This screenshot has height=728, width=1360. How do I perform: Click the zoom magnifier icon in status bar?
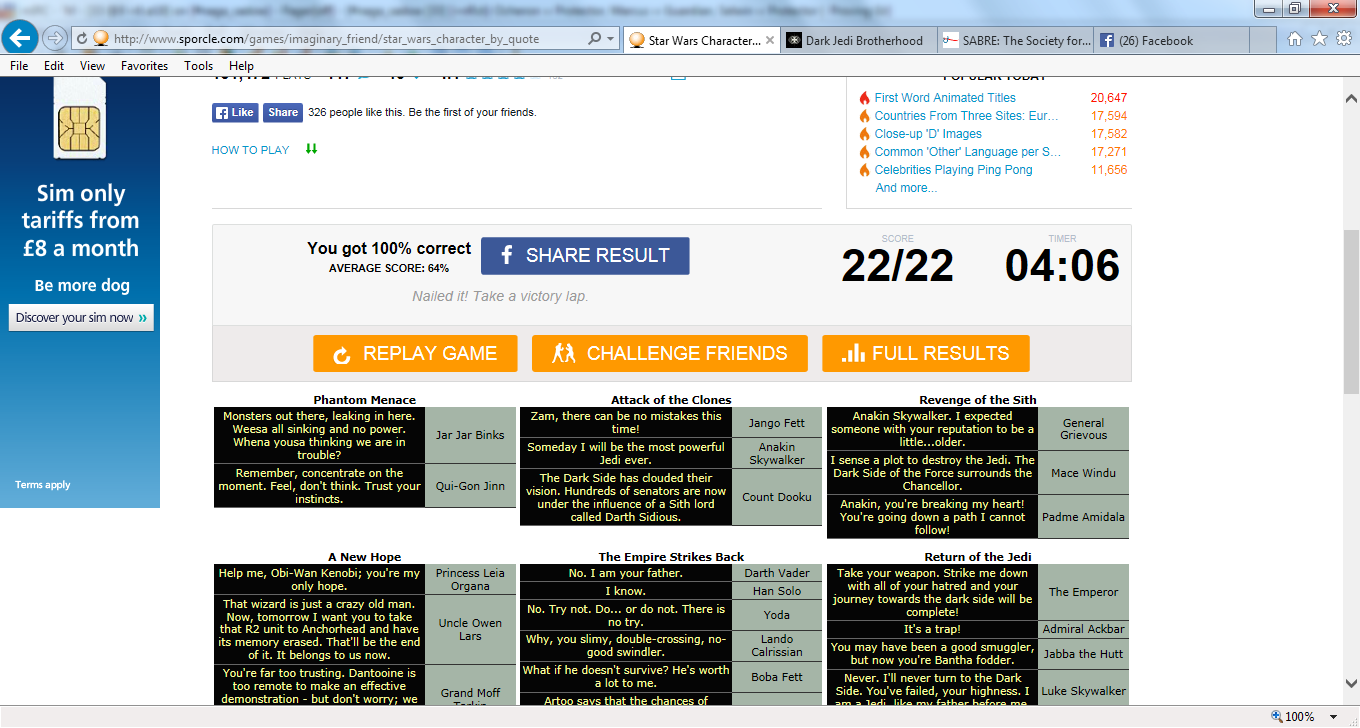tap(1276, 716)
